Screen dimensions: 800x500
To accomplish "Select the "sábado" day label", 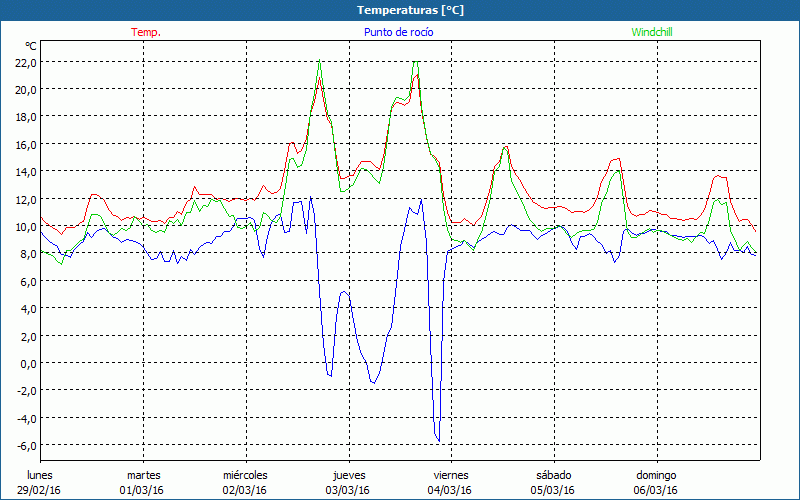I will tap(553, 475).
